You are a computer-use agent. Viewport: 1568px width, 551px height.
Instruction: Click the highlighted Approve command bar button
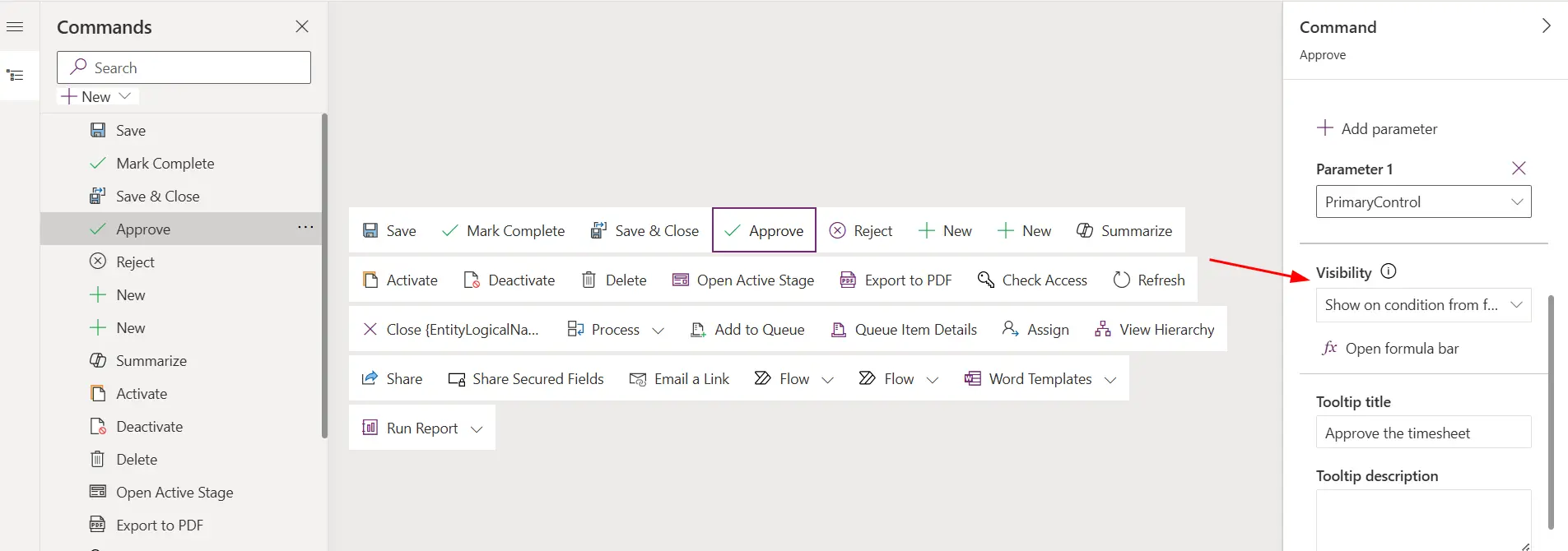(x=764, y=230)
